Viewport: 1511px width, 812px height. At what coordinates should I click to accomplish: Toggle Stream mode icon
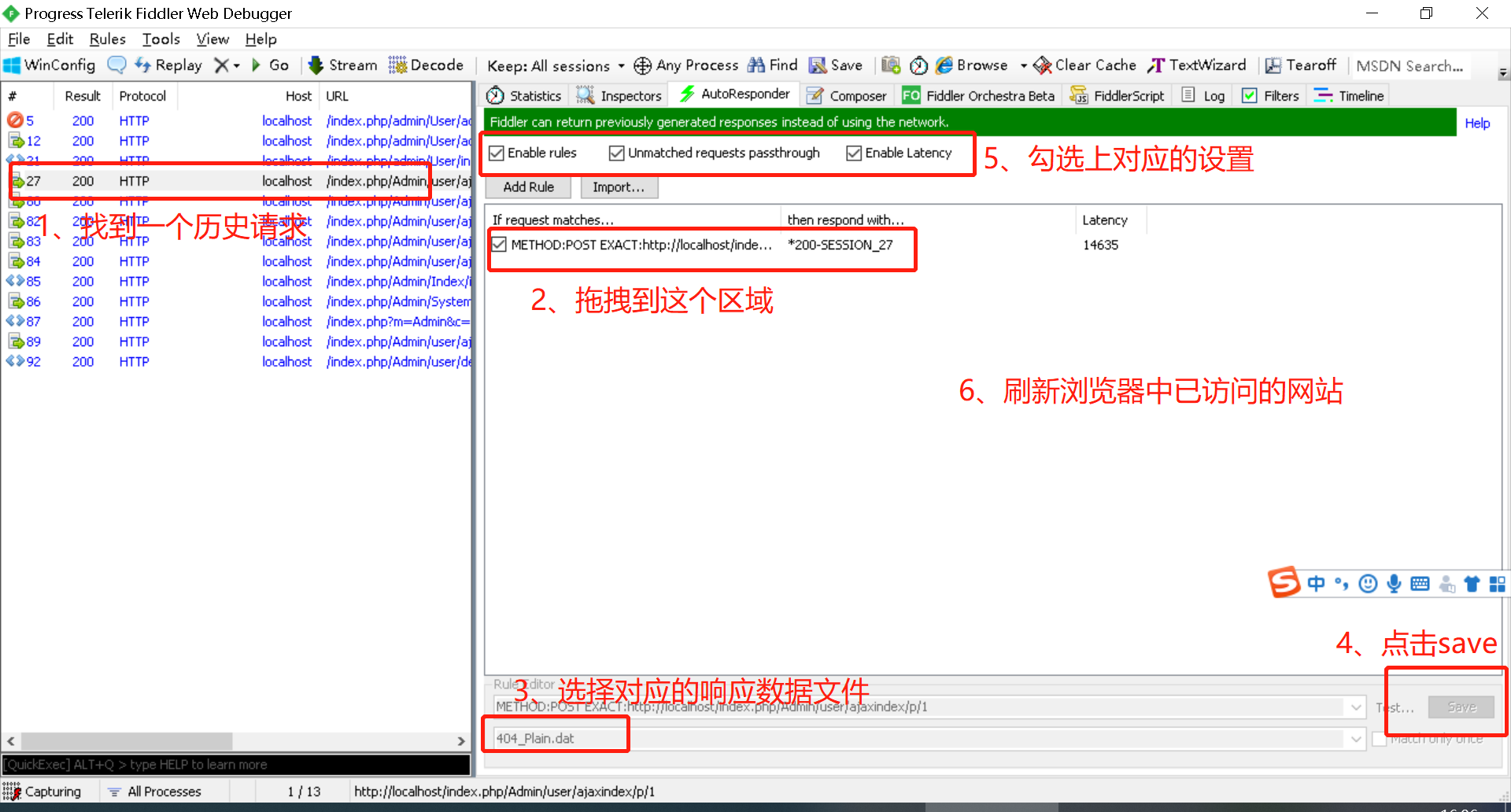click(316, 65)
